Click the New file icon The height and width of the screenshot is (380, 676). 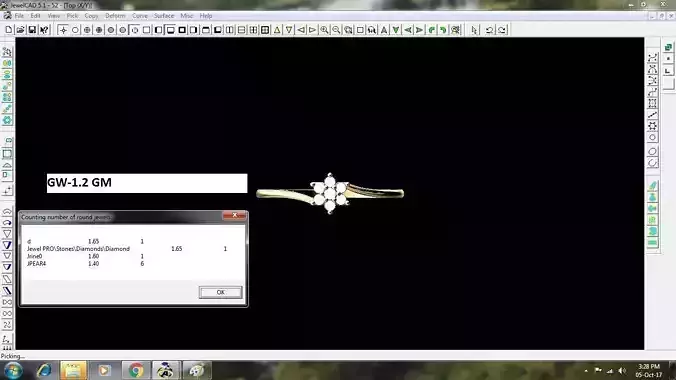point(9,30)
